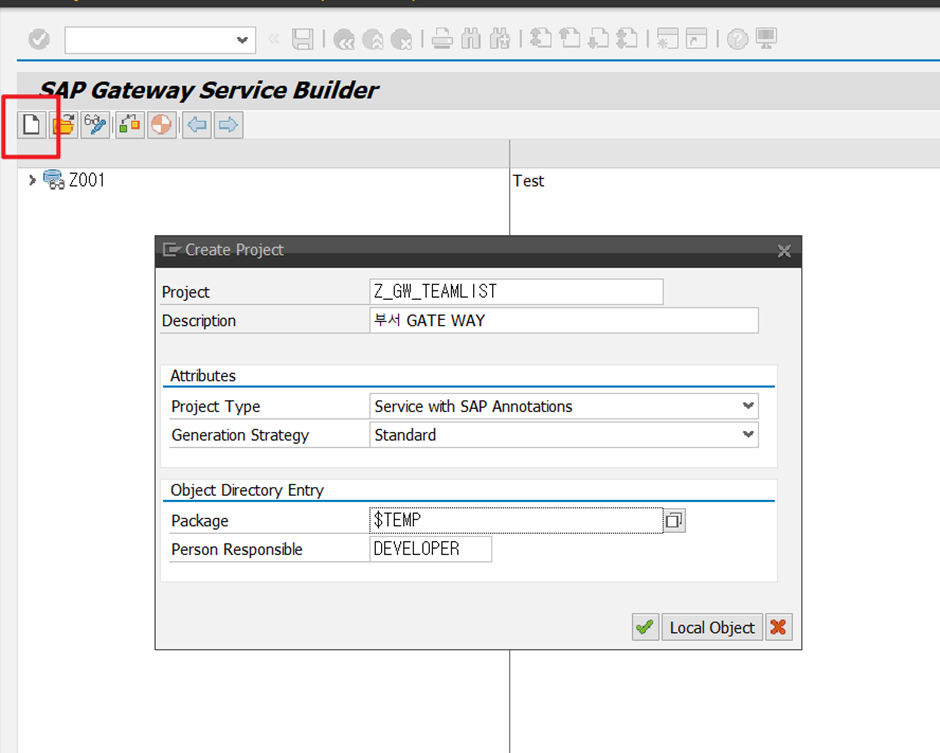Click the Create Project (blank page) icon

tap(31, 125)
